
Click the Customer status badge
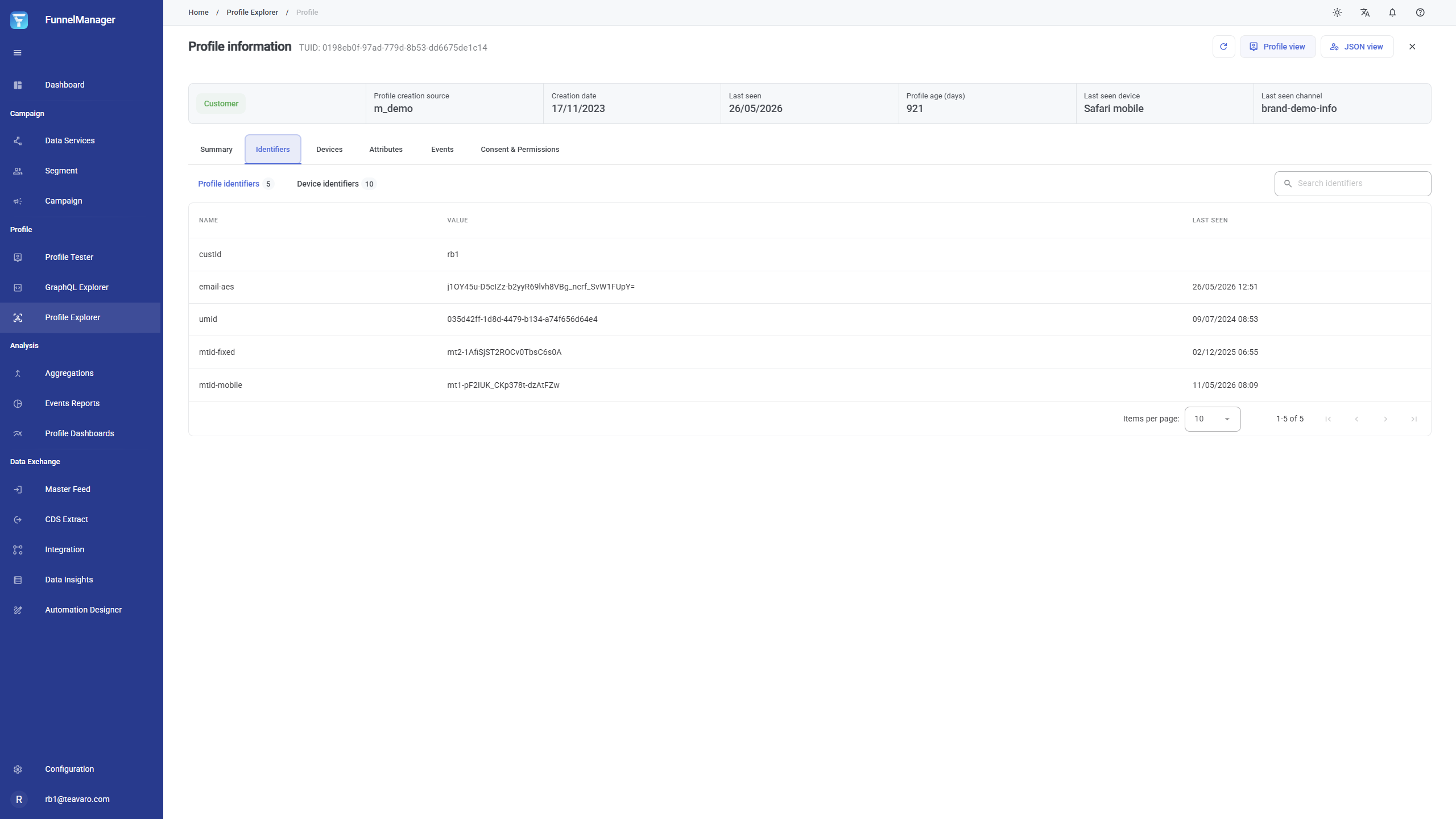[x=221, y=104]
